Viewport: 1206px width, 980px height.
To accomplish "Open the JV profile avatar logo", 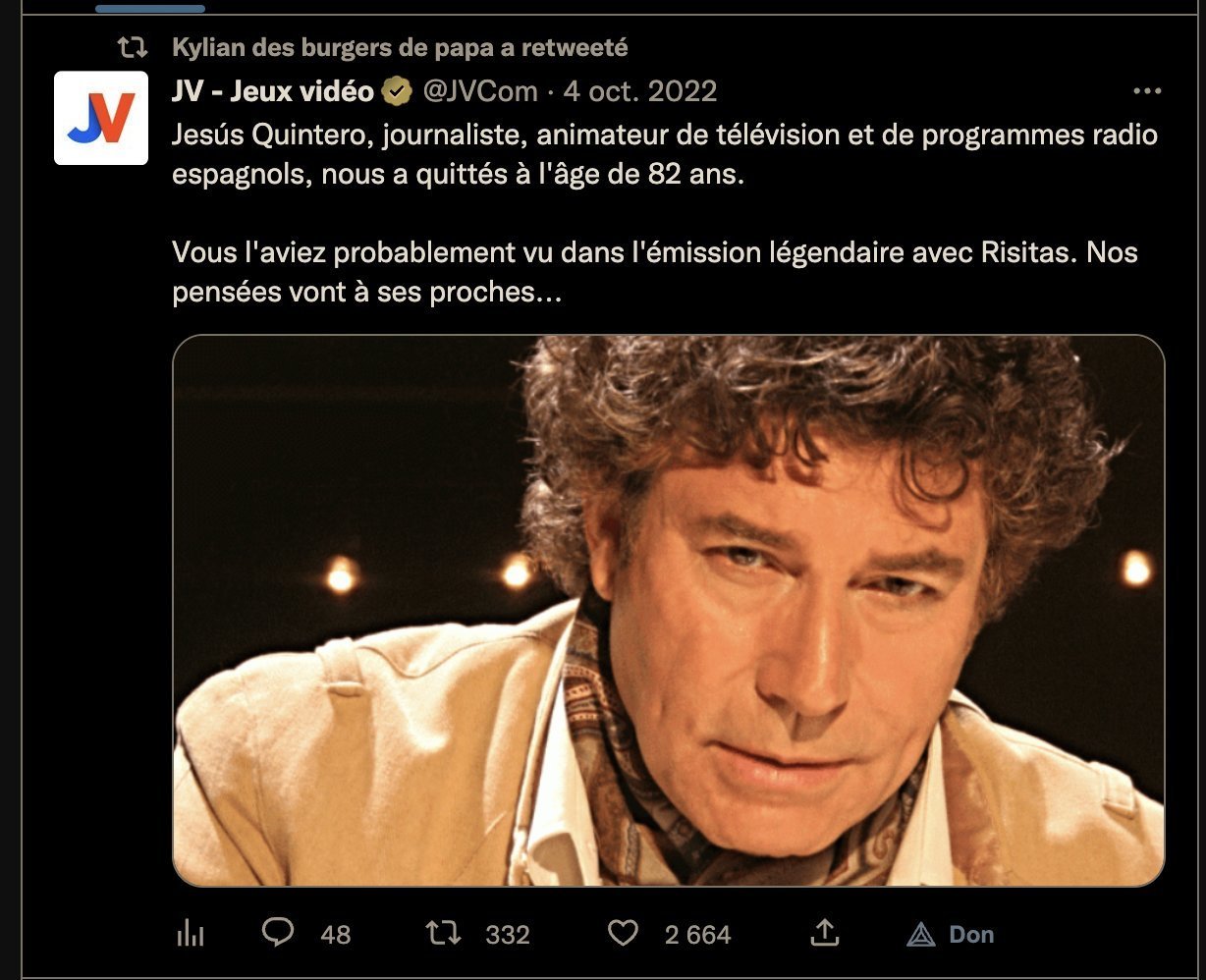I will point(101,118).
